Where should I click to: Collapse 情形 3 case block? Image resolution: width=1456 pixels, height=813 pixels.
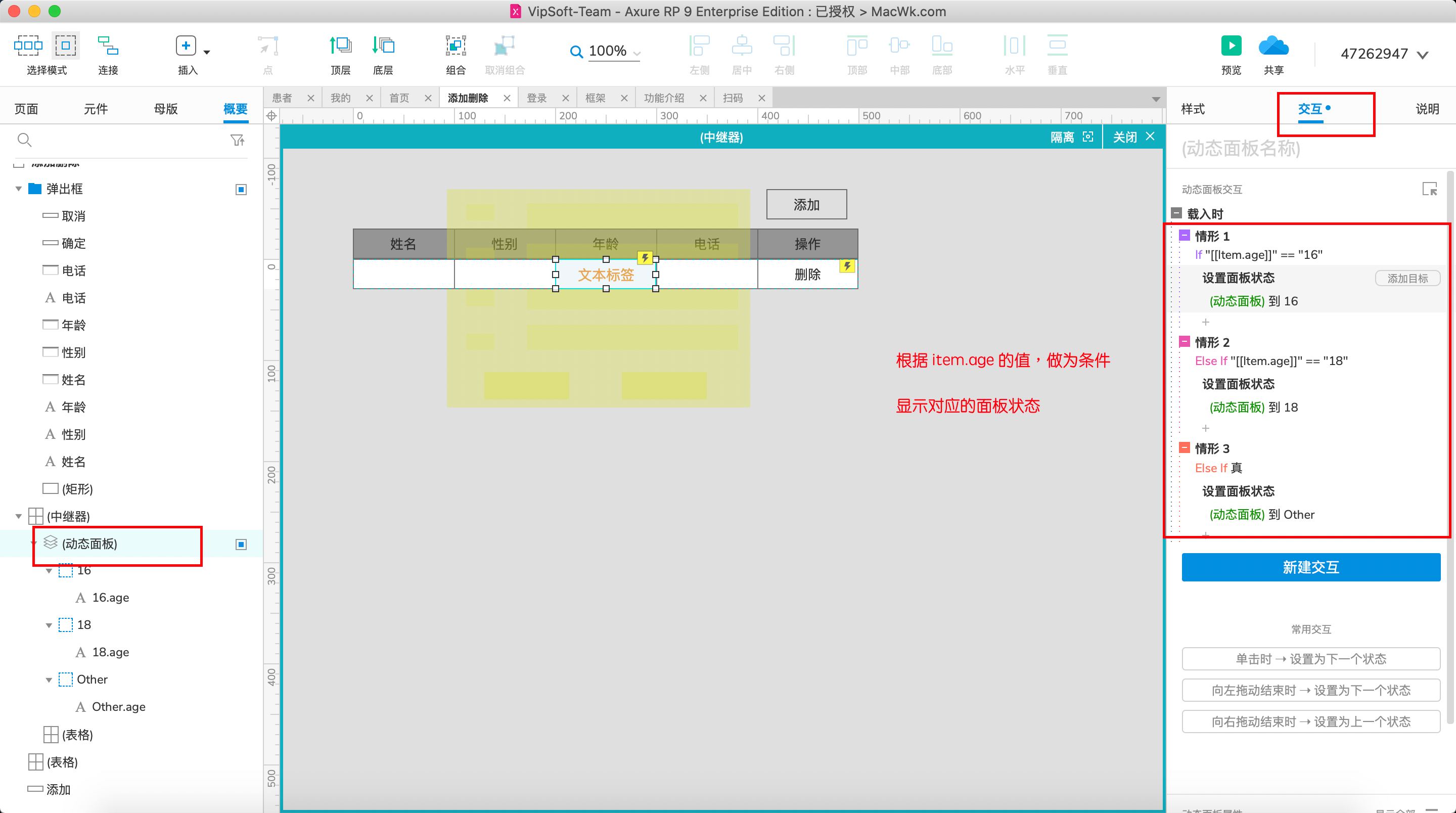click(x=1185, y=448)
